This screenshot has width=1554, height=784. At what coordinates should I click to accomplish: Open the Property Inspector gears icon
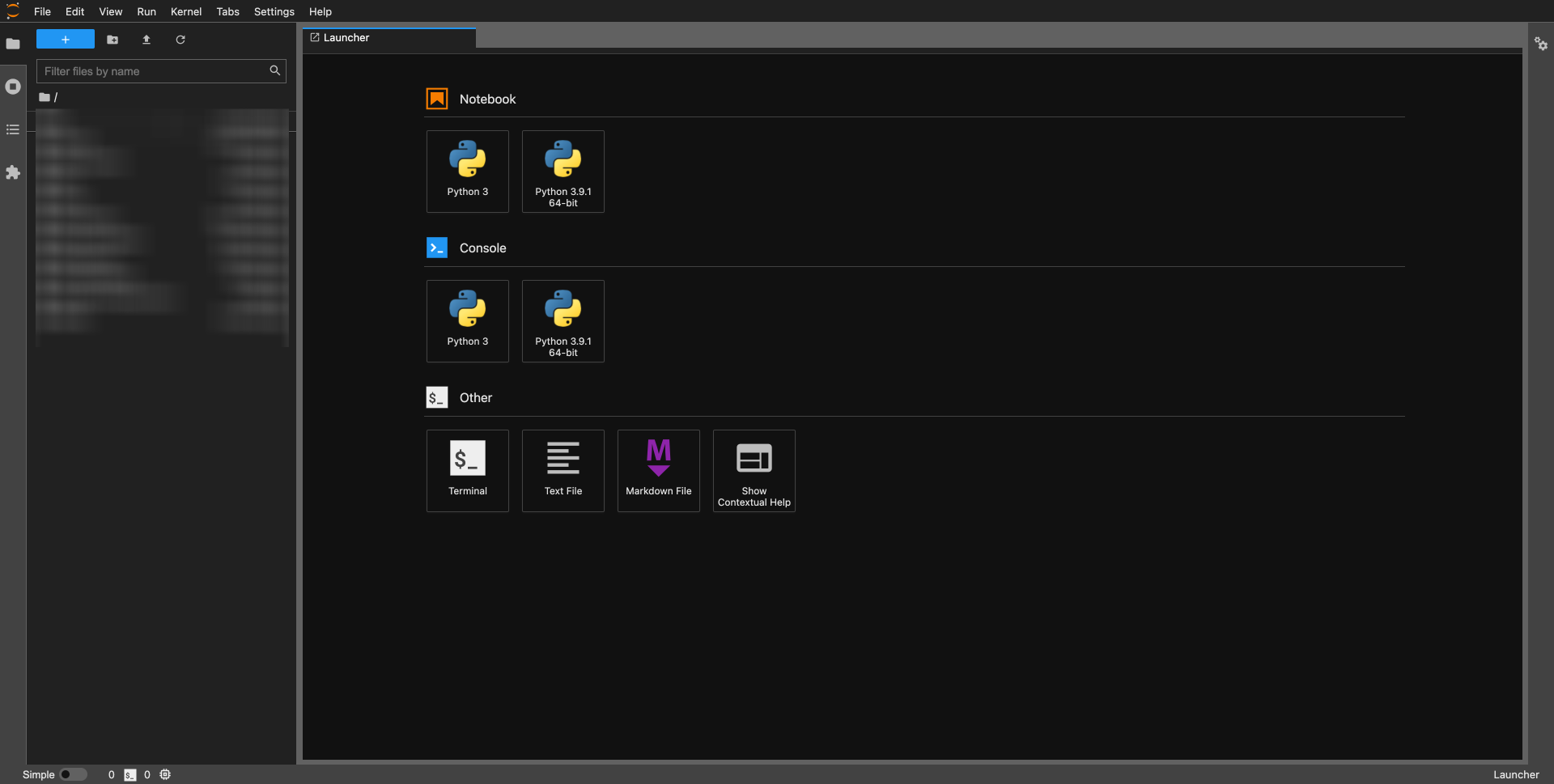pyautogui.click(x=1541, y=44)
